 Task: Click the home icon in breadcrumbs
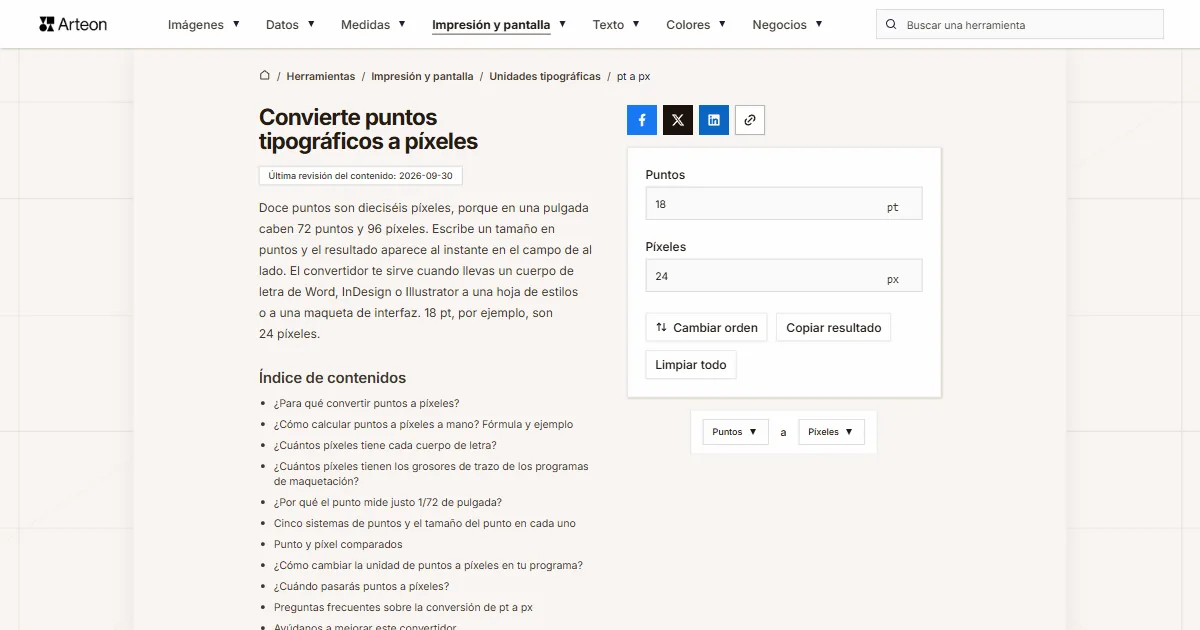pyautogui.click(x=265, y=76)
